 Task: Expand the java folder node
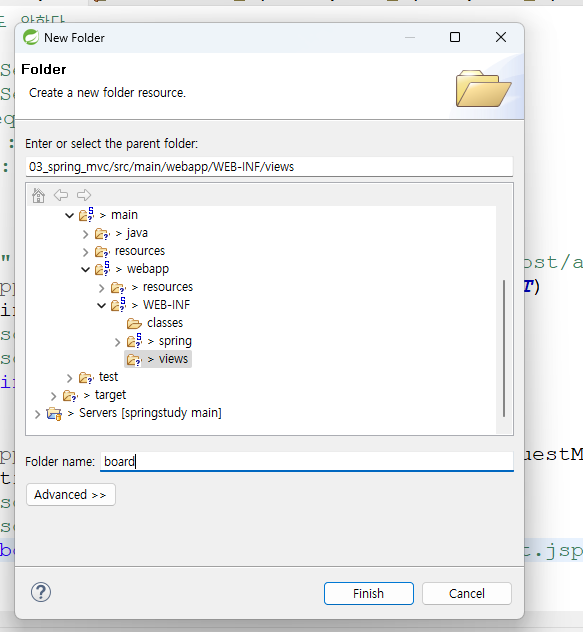pyautogui.click(x=85, y=234)
